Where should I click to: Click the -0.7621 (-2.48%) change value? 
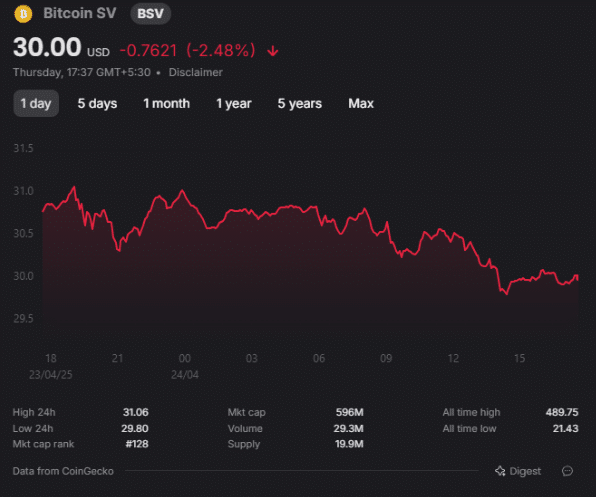(x=187, y=51)
